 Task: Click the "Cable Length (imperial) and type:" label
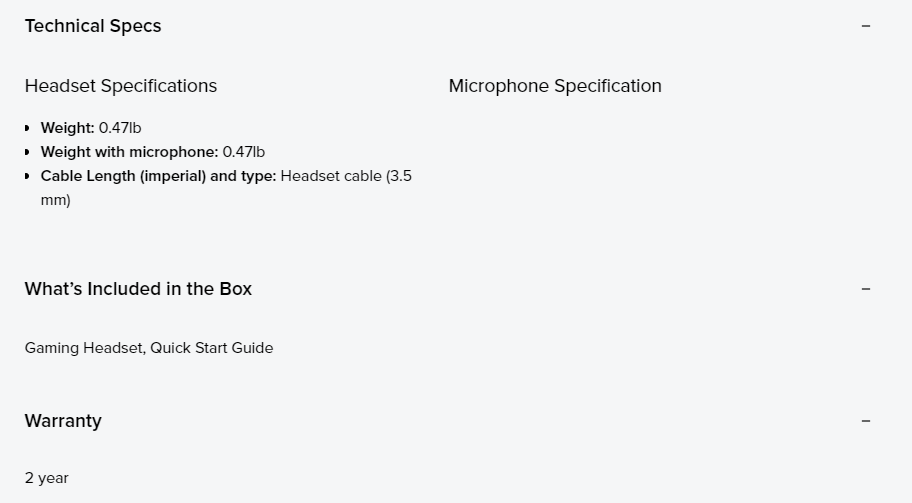point(158,176)
